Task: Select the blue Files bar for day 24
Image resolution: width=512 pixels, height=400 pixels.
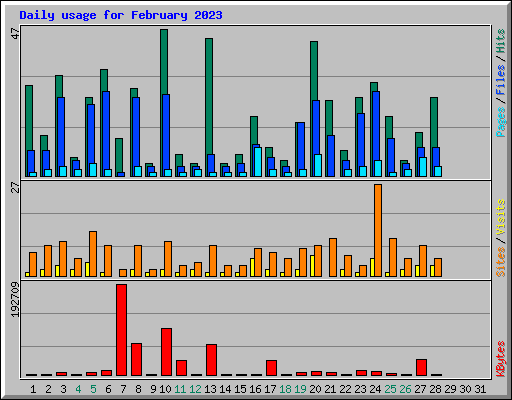Action: pyautogui.click(x=376, y=126)
